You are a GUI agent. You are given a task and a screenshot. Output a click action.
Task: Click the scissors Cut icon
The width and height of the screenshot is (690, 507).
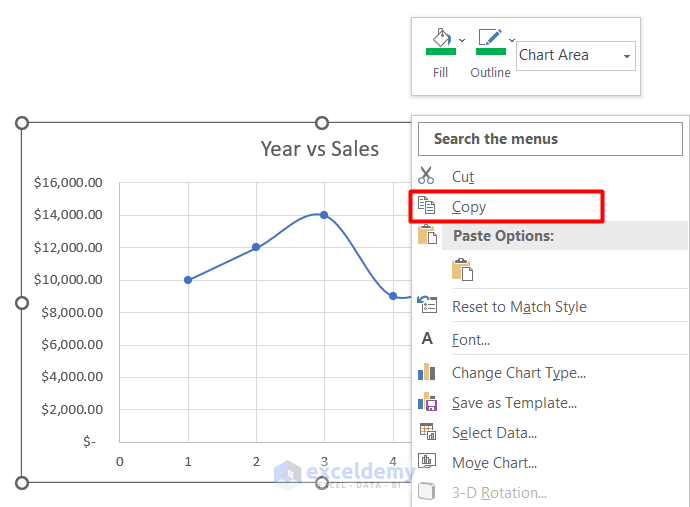tap(427, 176)
